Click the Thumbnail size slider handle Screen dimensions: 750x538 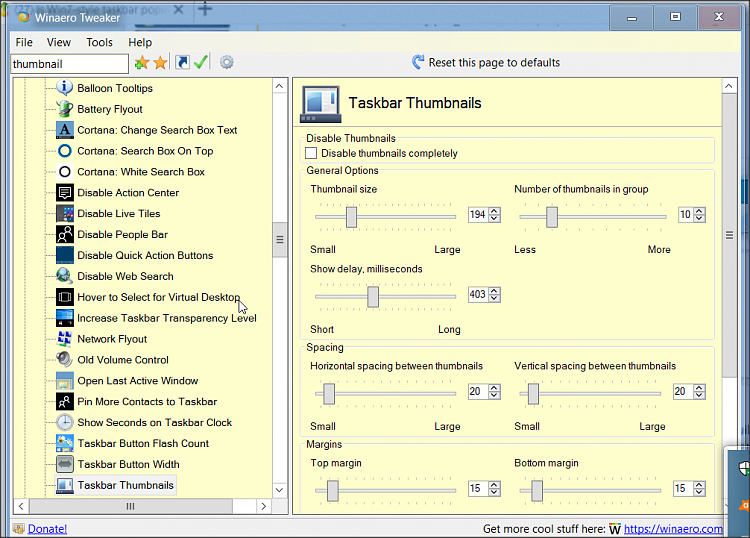(352, 217)
